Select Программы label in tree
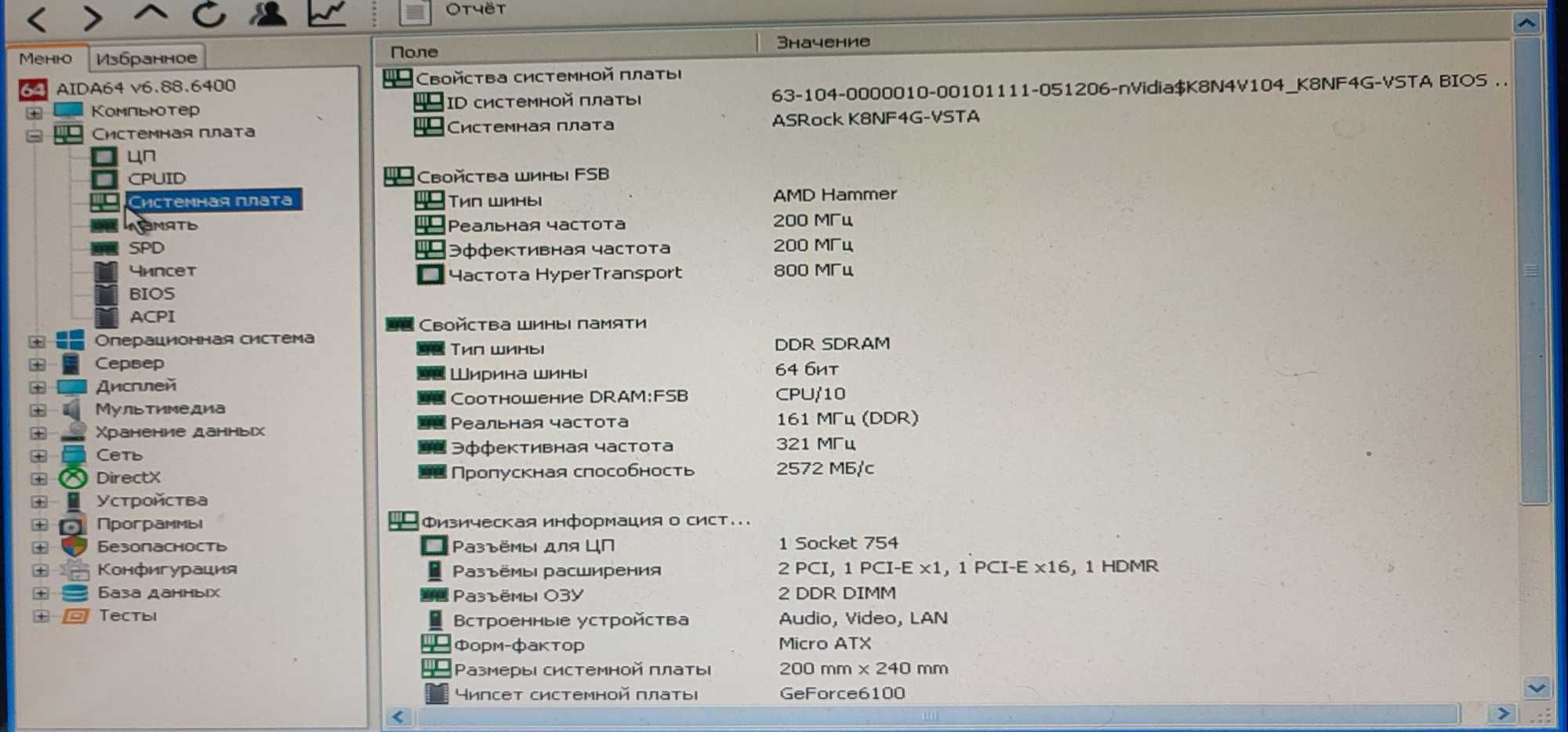The image size is (1568, 732). (x=150, y=524)
